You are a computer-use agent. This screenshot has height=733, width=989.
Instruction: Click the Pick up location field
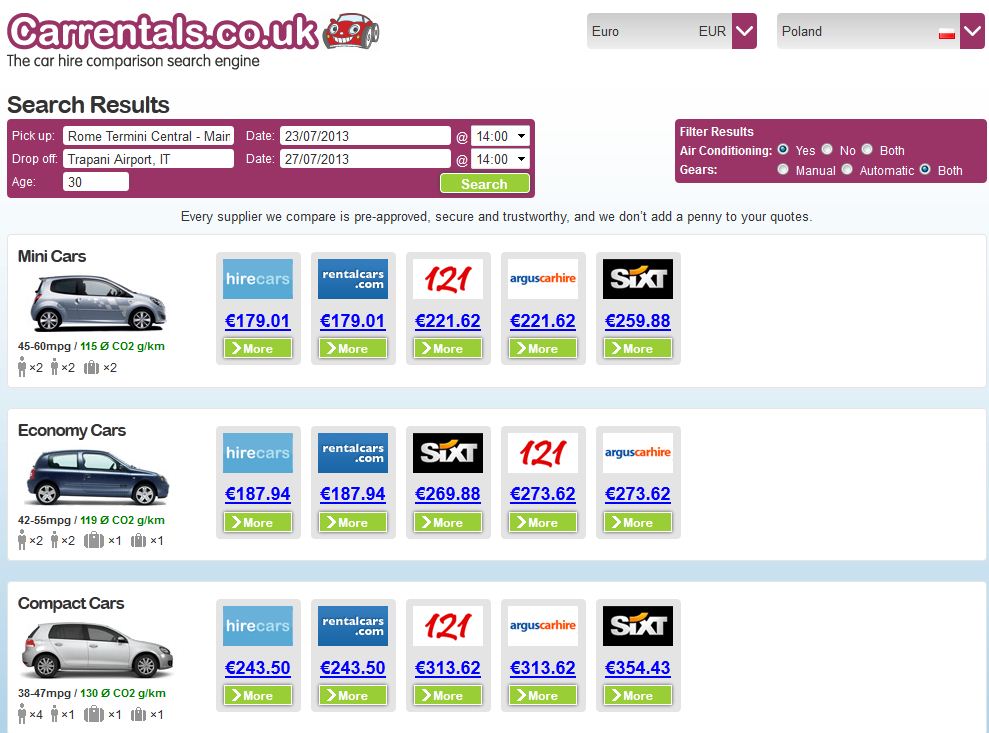tap(148, 136)
